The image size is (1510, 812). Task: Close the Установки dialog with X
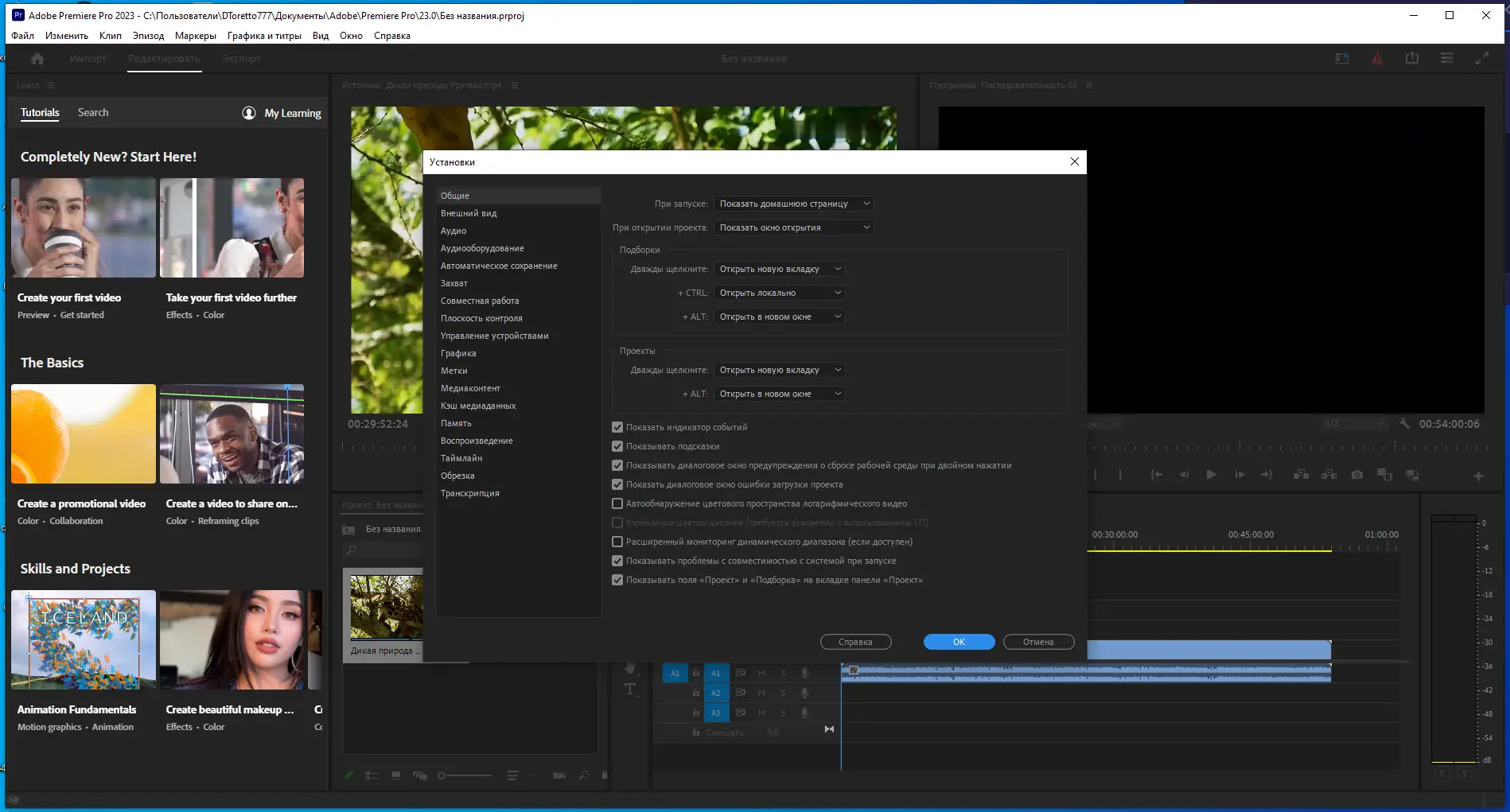pyautogui.click(x=1075, y=161)
